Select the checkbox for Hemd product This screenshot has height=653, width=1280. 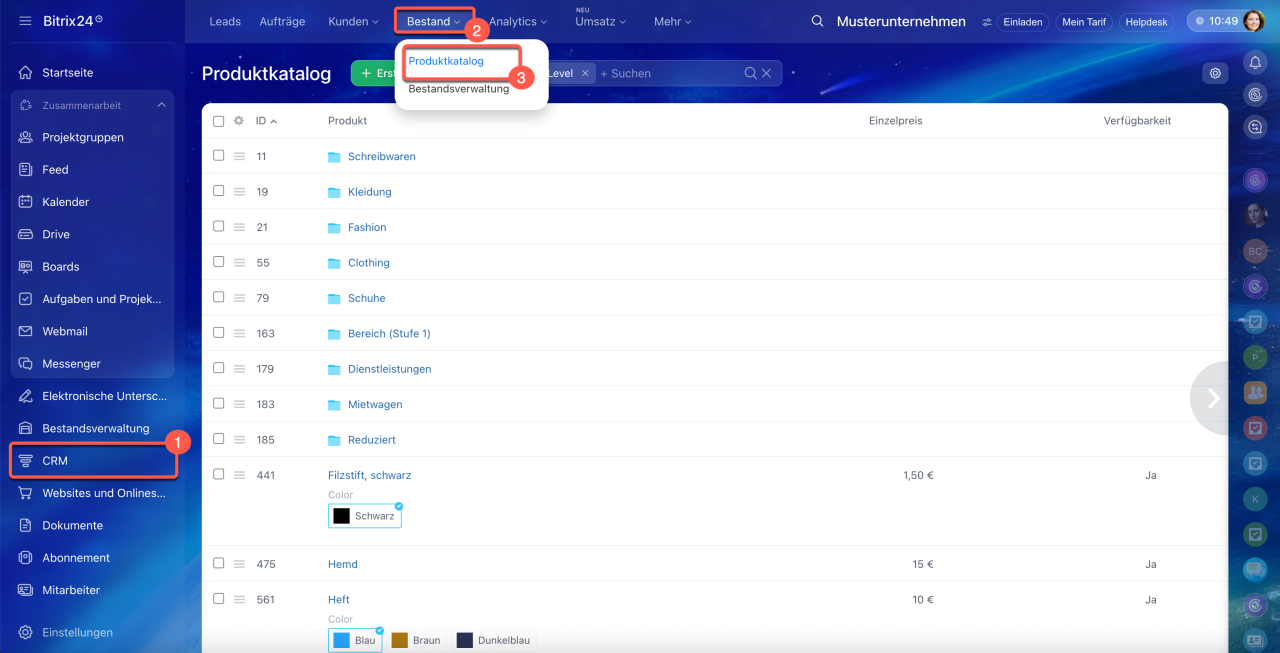(219, 564)
